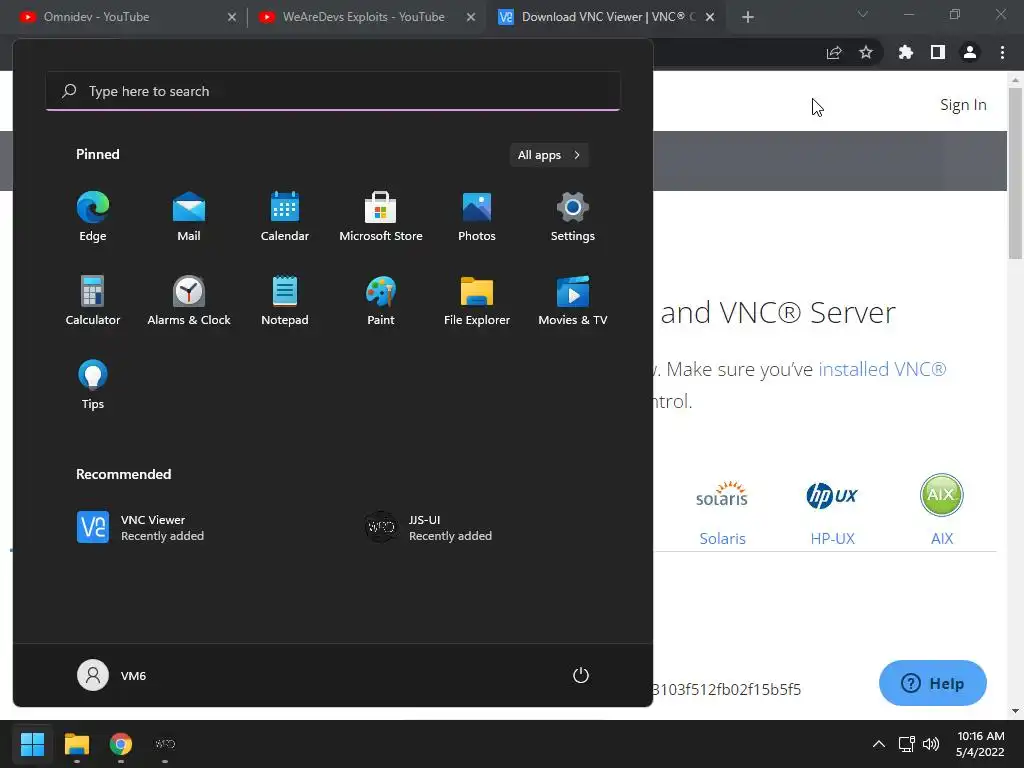Open clock and date flyout
Image resolution: width=1024 pixels, height=768 pixels.
(x=980, y=744)
